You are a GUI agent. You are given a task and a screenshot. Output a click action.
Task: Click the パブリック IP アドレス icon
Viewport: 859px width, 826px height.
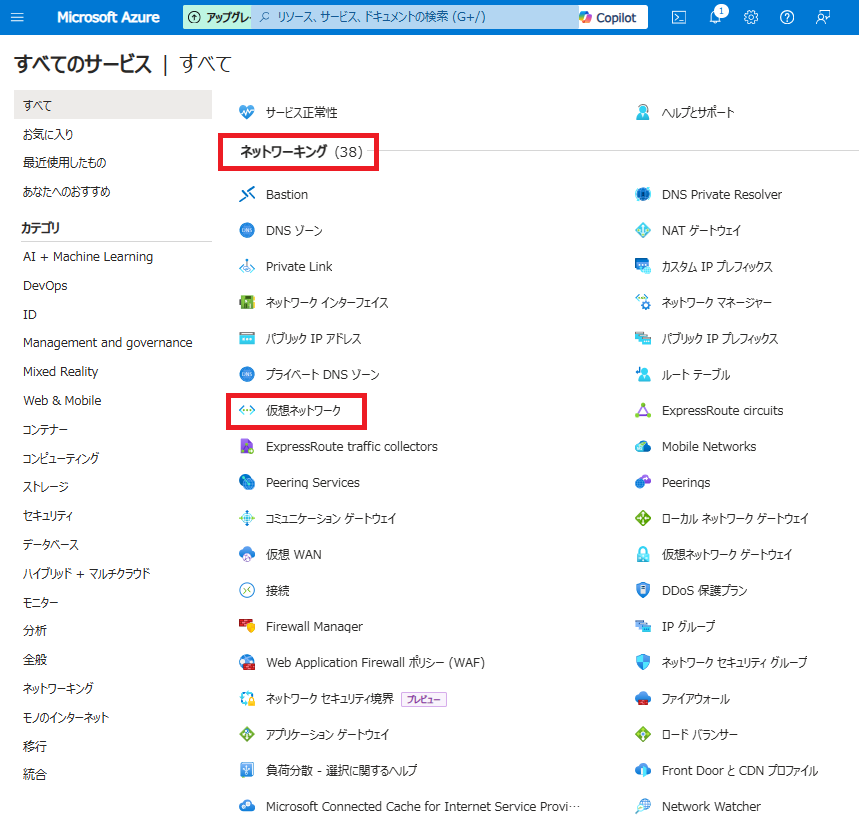(247, 339)
